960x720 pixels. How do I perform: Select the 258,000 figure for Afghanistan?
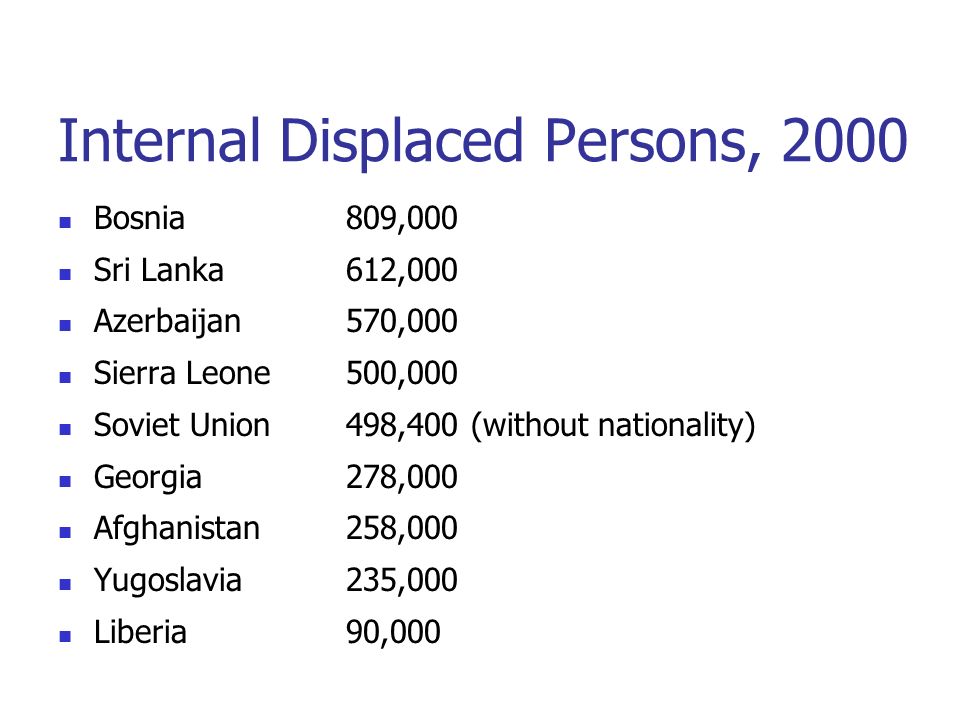coord(402,529)
